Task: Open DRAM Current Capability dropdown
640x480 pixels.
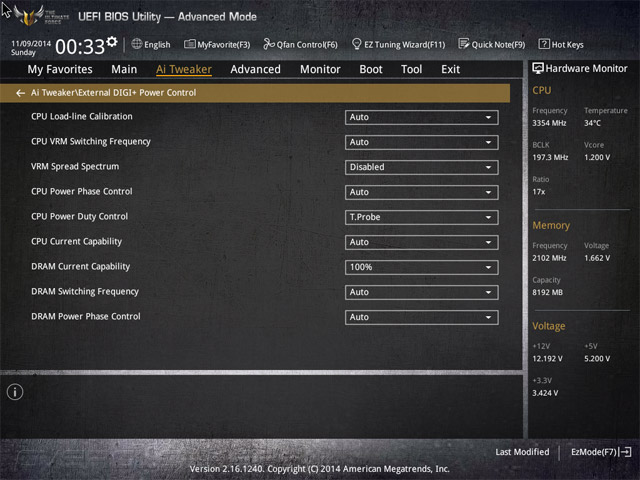Action: click(421, 267)
